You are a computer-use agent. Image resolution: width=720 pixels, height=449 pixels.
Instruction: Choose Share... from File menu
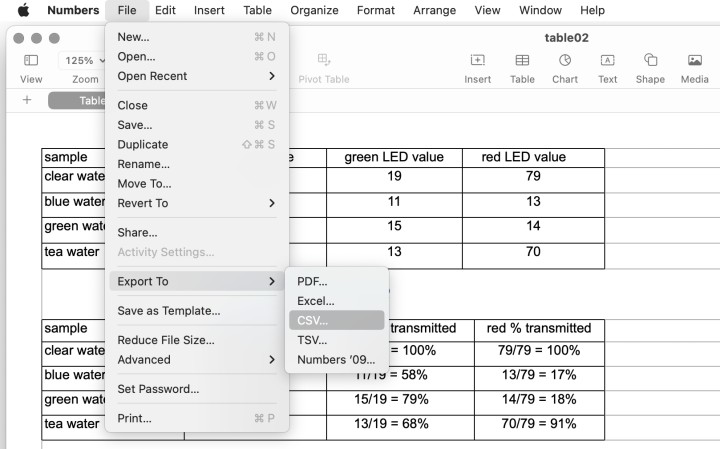click(x=197, y=232)
